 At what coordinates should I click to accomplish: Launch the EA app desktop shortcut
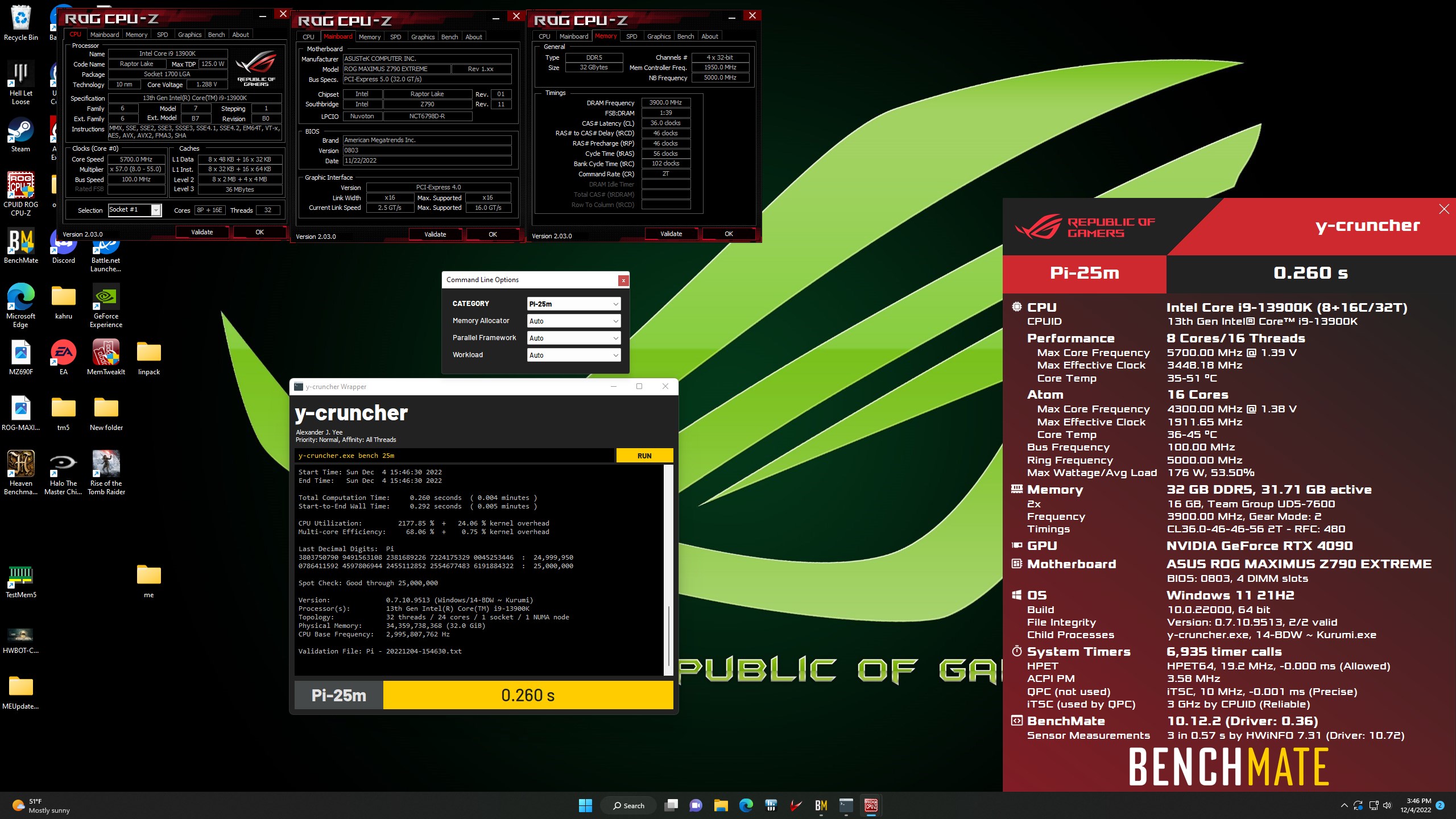(64, 358)
